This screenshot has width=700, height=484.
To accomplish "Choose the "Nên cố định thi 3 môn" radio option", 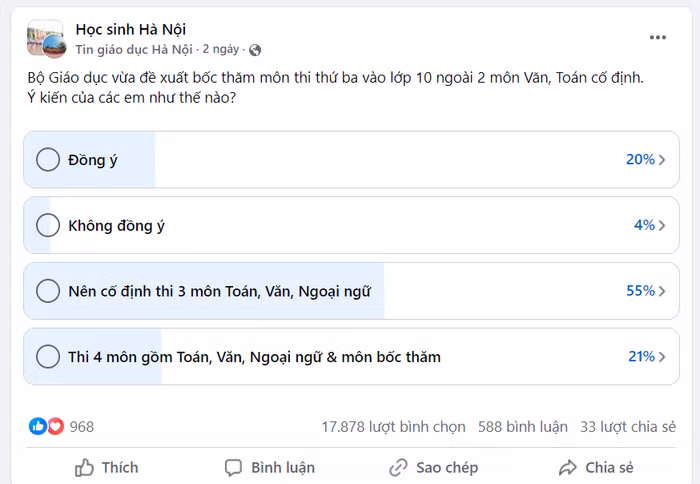I will pos(47,291).
